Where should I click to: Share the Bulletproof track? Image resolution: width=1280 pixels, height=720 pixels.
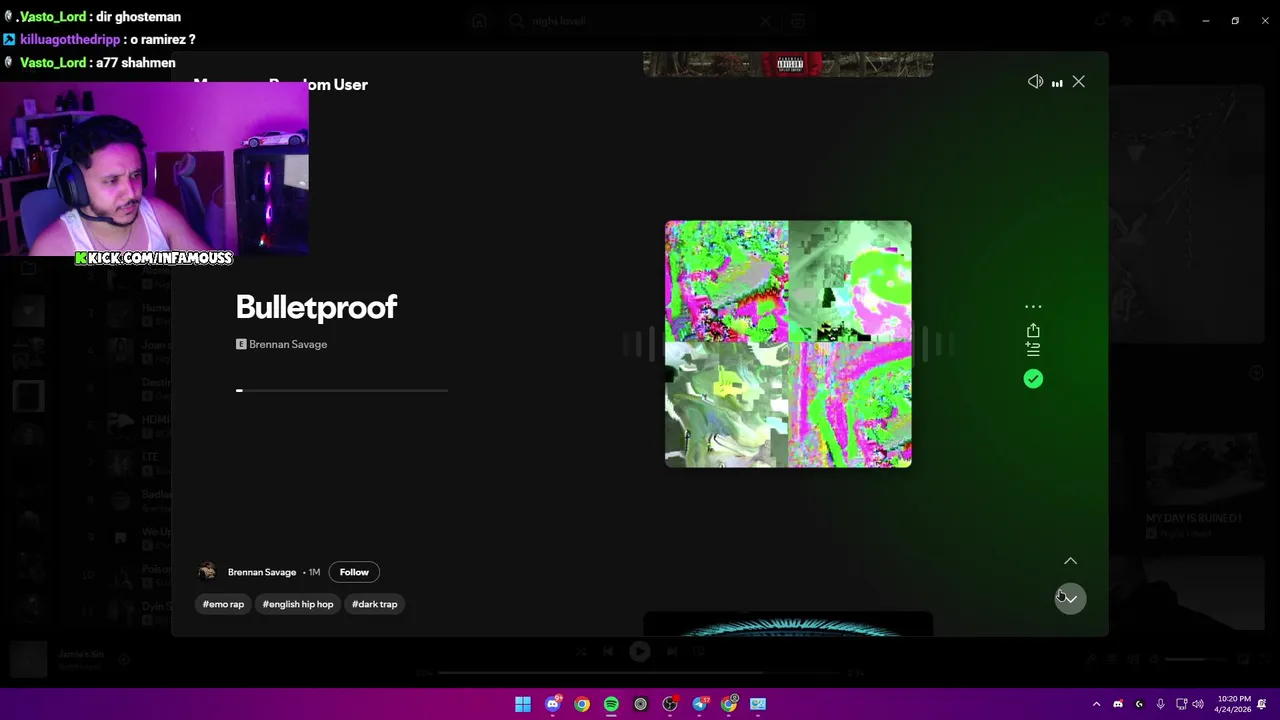1033,330
